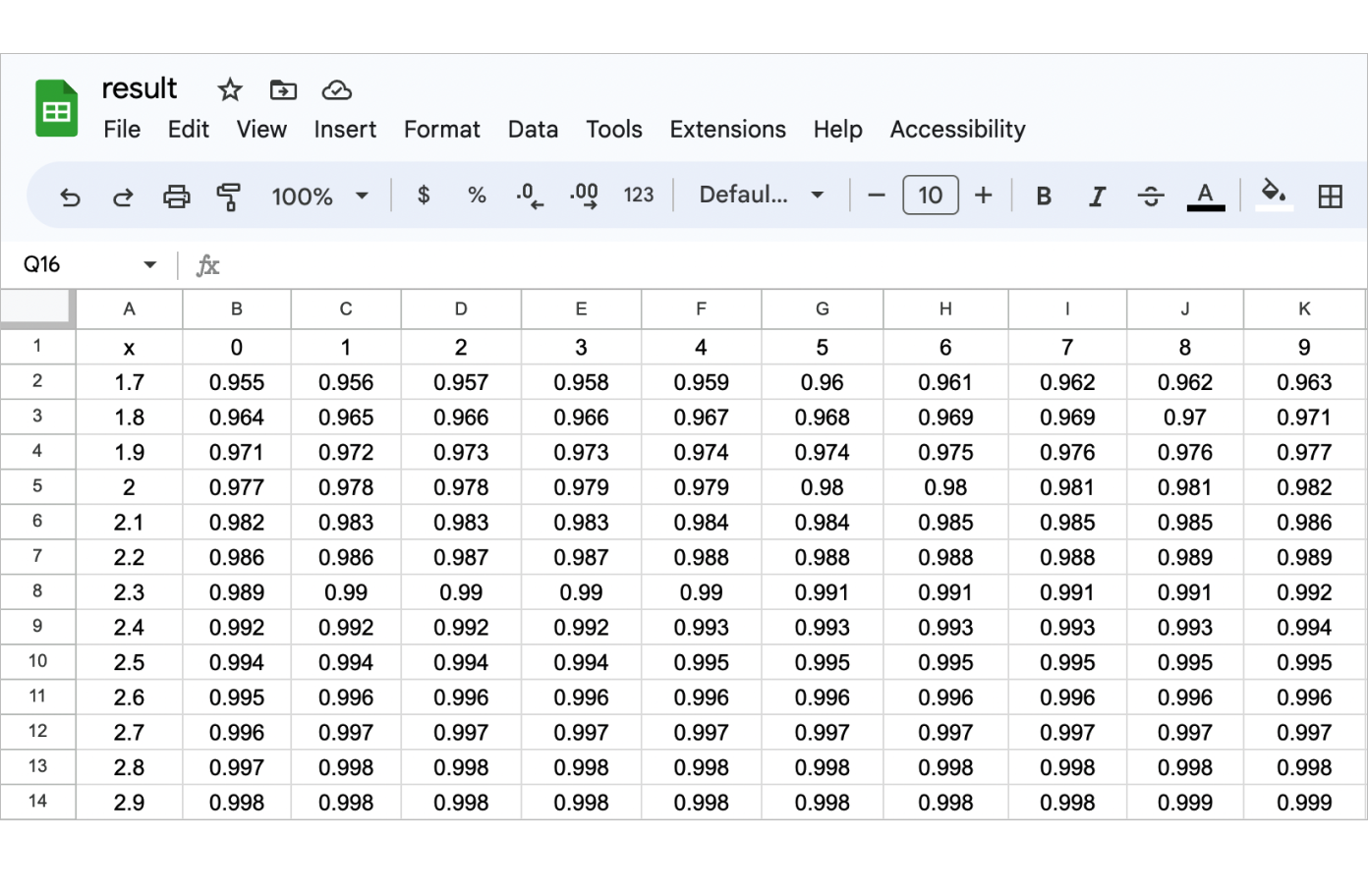Select cell G2 with 0.96
The image size is (1368, 896).
click(823, 382)
